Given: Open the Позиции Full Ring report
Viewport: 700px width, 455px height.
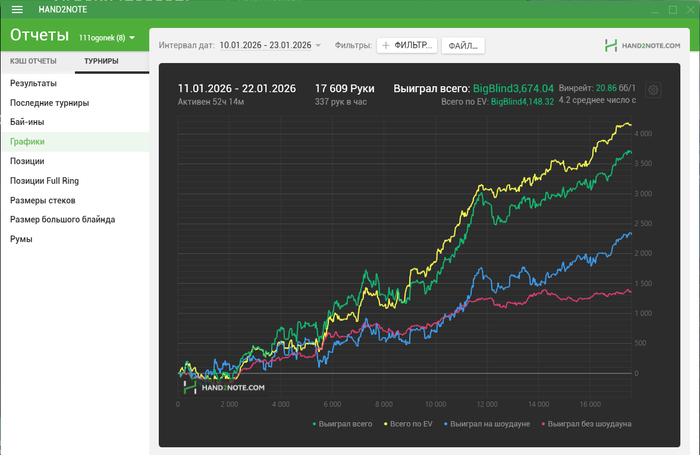Looking at the screenshot, I should (75, 181).
